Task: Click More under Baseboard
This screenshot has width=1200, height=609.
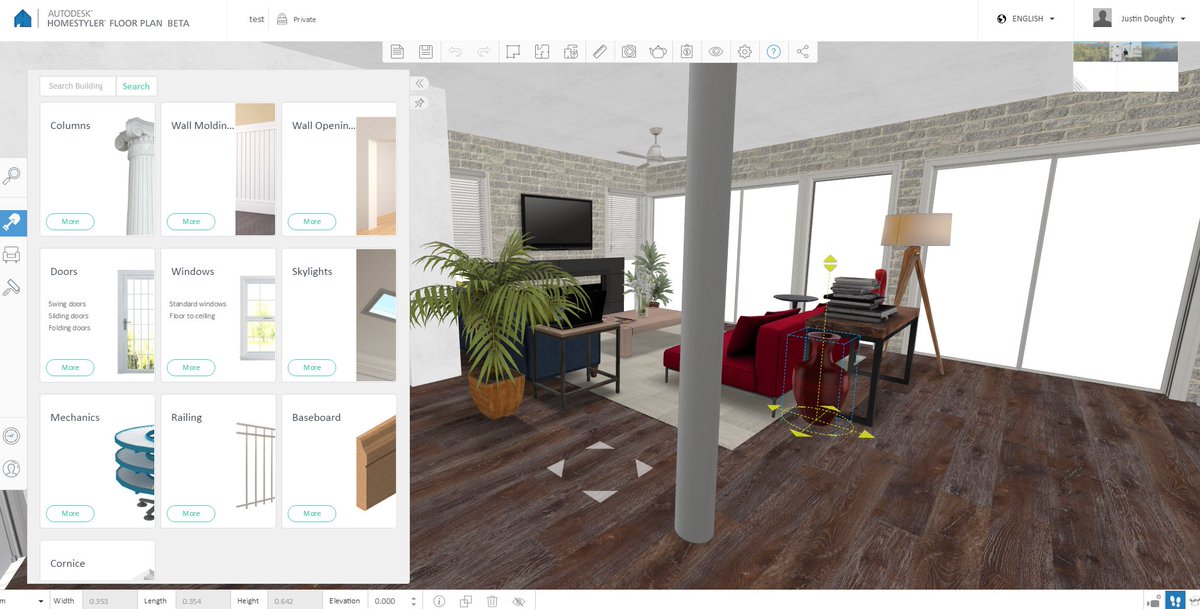Action: (x=312, y=513)
